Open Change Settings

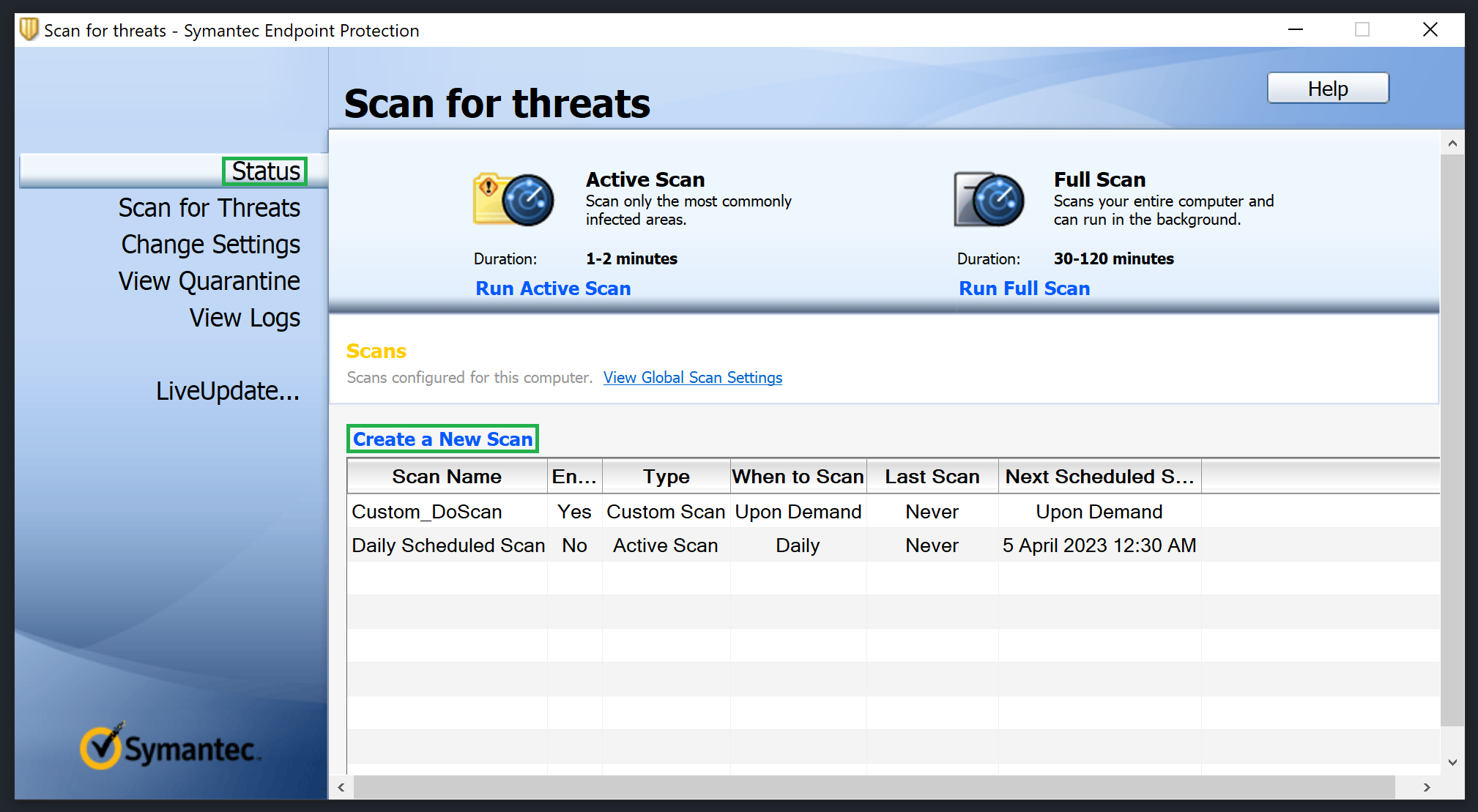pyautogui.click(x=210, y=244)
